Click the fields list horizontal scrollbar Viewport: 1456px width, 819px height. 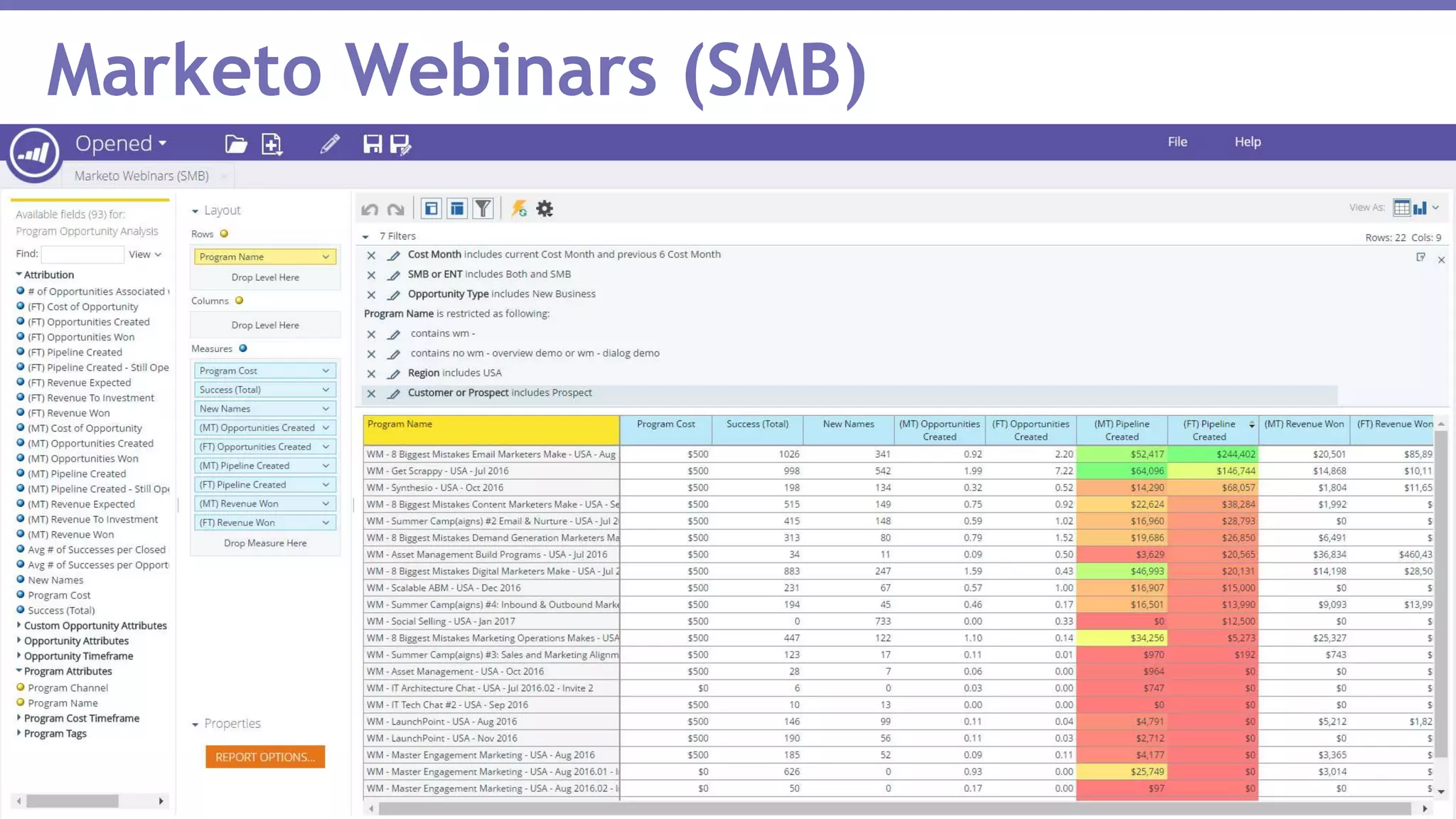coord(72,801)
